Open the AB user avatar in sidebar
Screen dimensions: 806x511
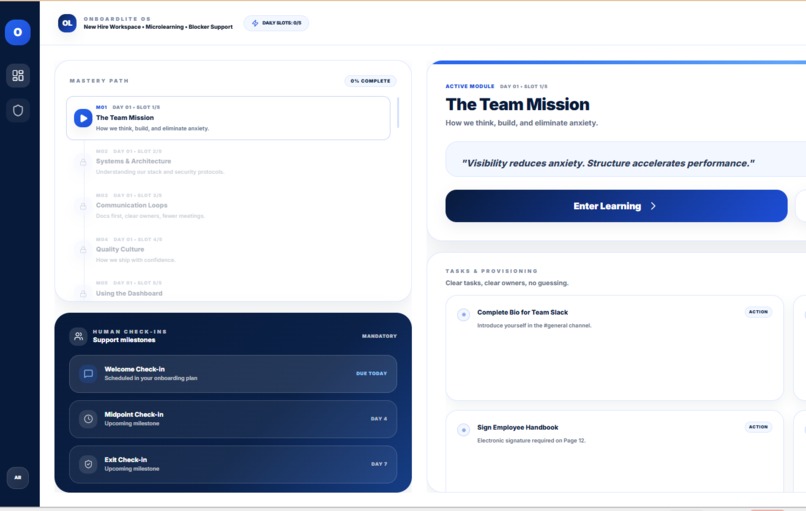click(x=18, y=478)
